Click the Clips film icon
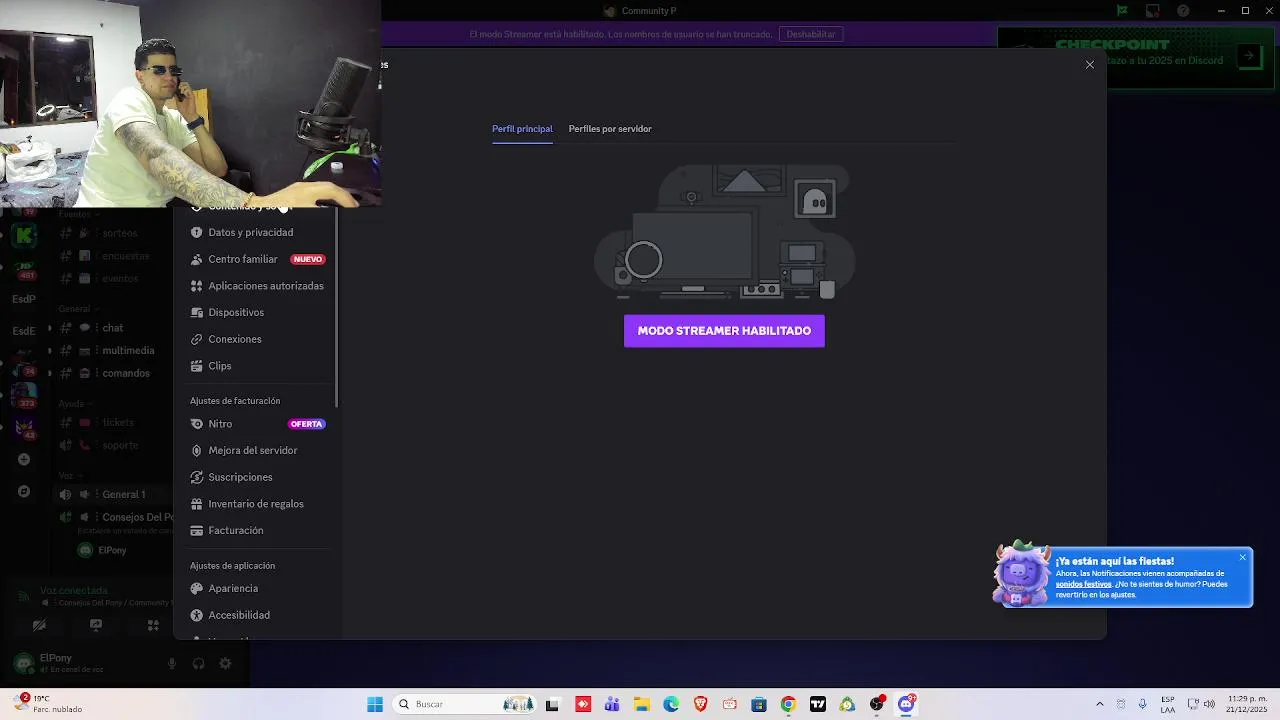Screen dimensions: 1280x720 196,366
